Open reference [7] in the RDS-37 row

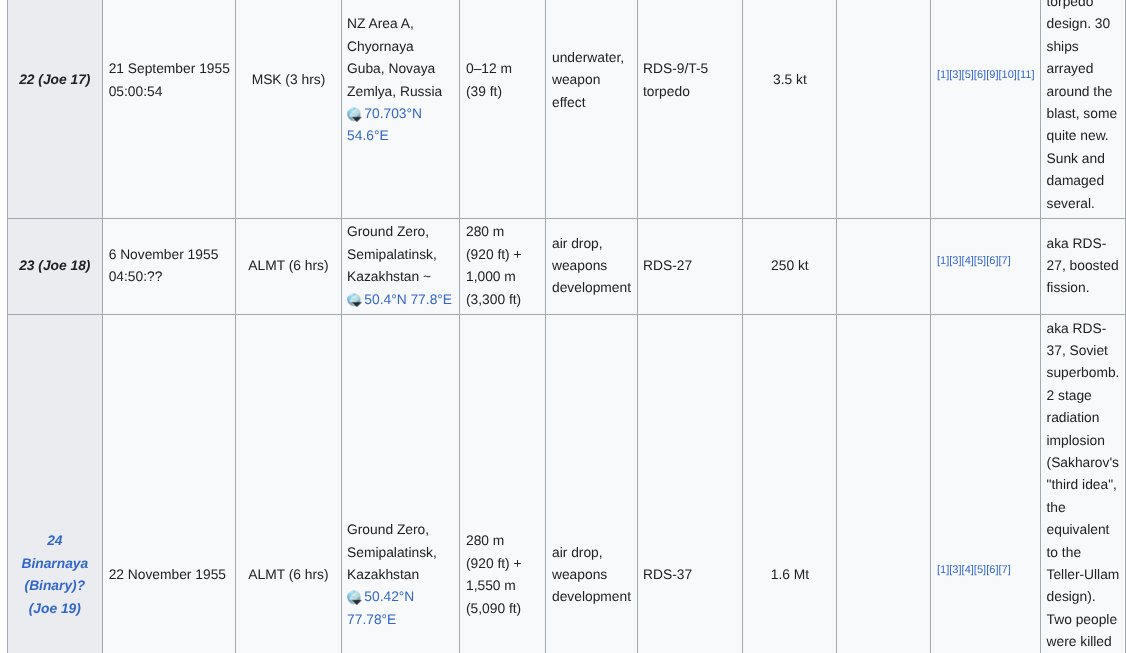tap(1004, 570)
